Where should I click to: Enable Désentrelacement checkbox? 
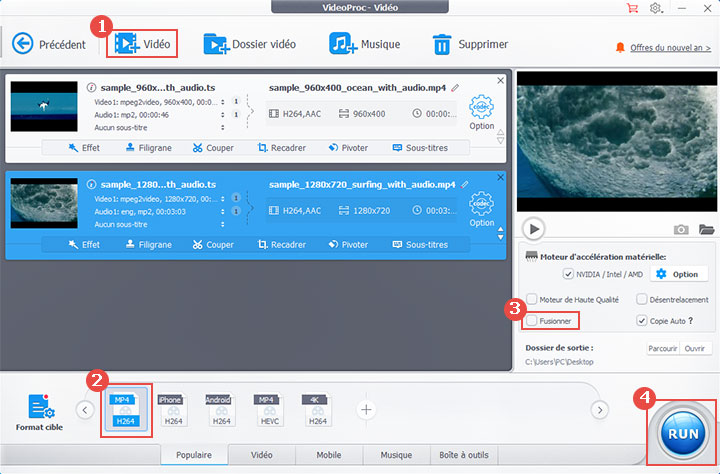click(x=641, y=299)
